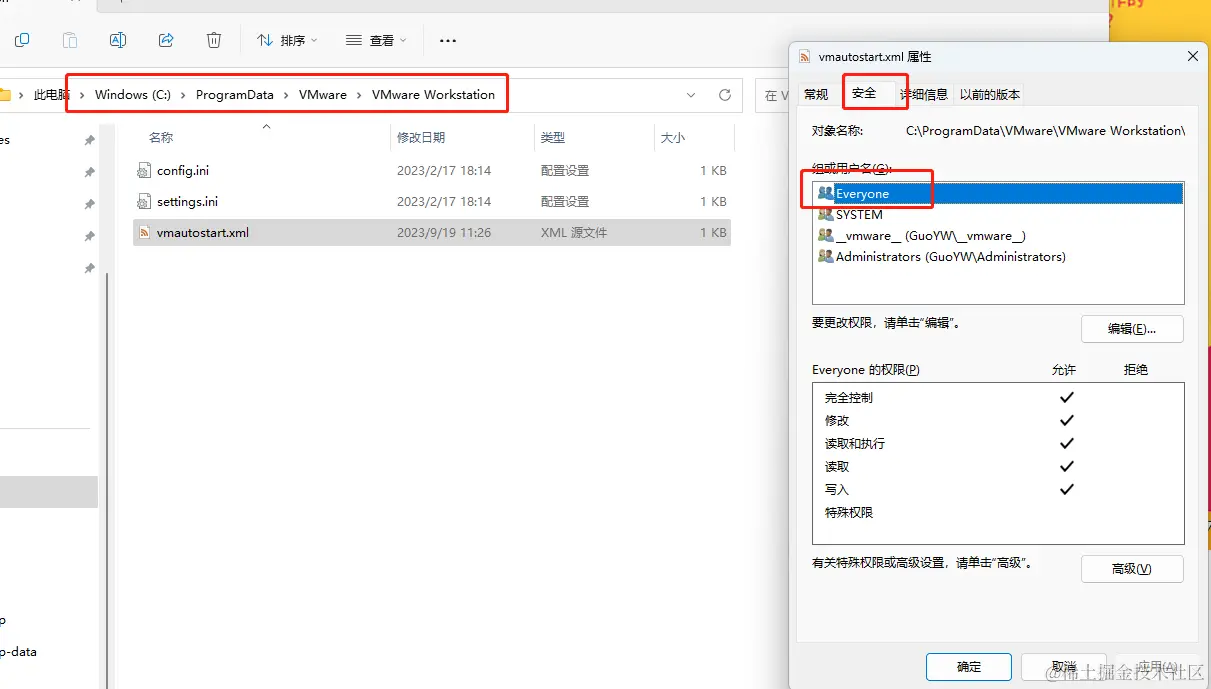Click the 写入 permission row
This screenshot has height=689, width=1211.
(x=998, y=489)
